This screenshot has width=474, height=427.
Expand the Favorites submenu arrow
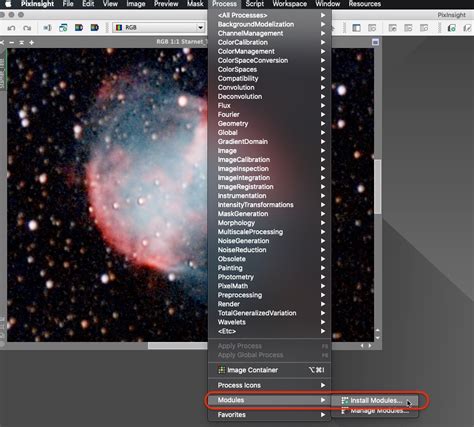pyautogui.click(x=323, y=415)
